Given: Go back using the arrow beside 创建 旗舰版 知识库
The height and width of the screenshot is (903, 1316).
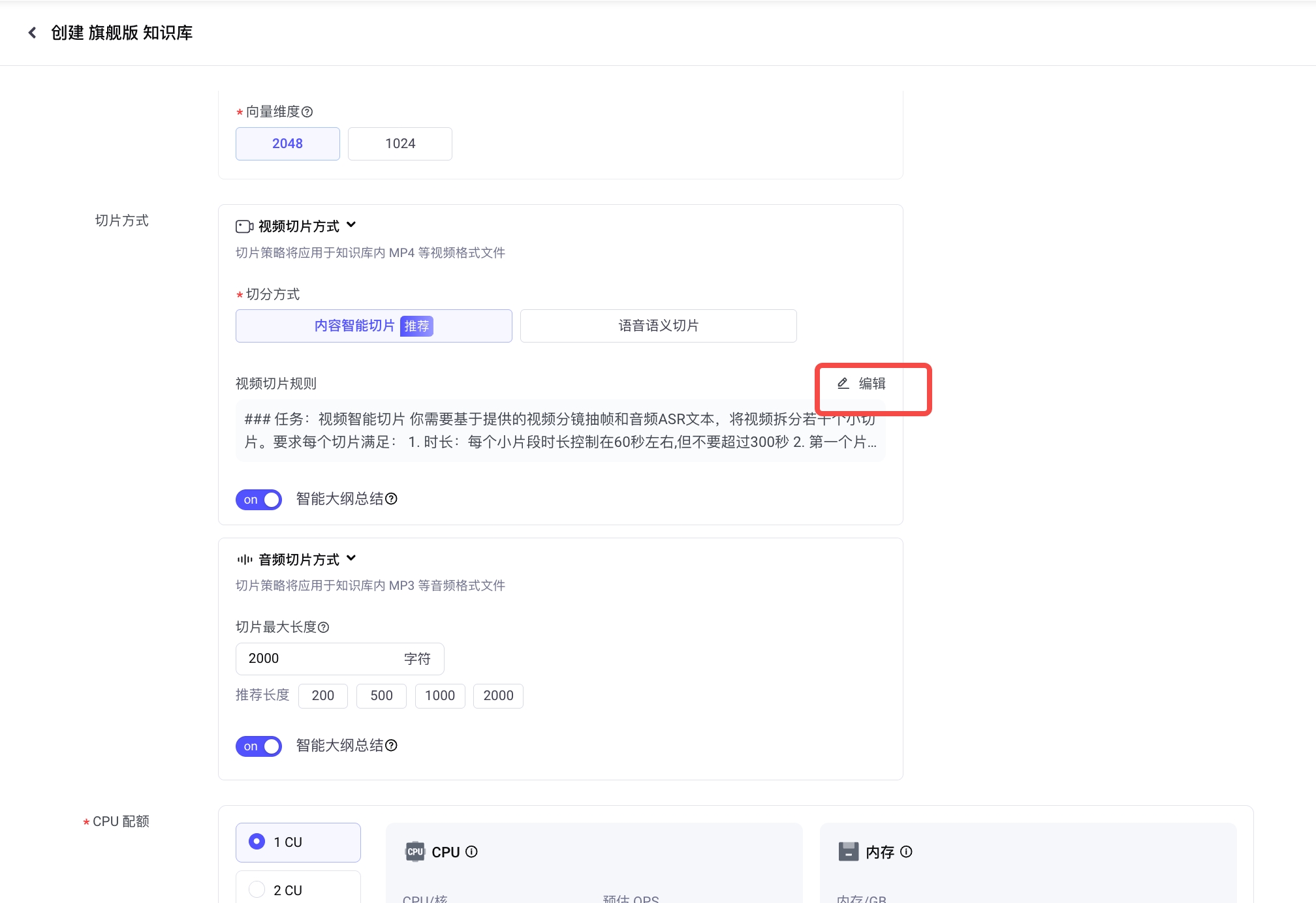Looking at the screenshot, I should [32, 33].
